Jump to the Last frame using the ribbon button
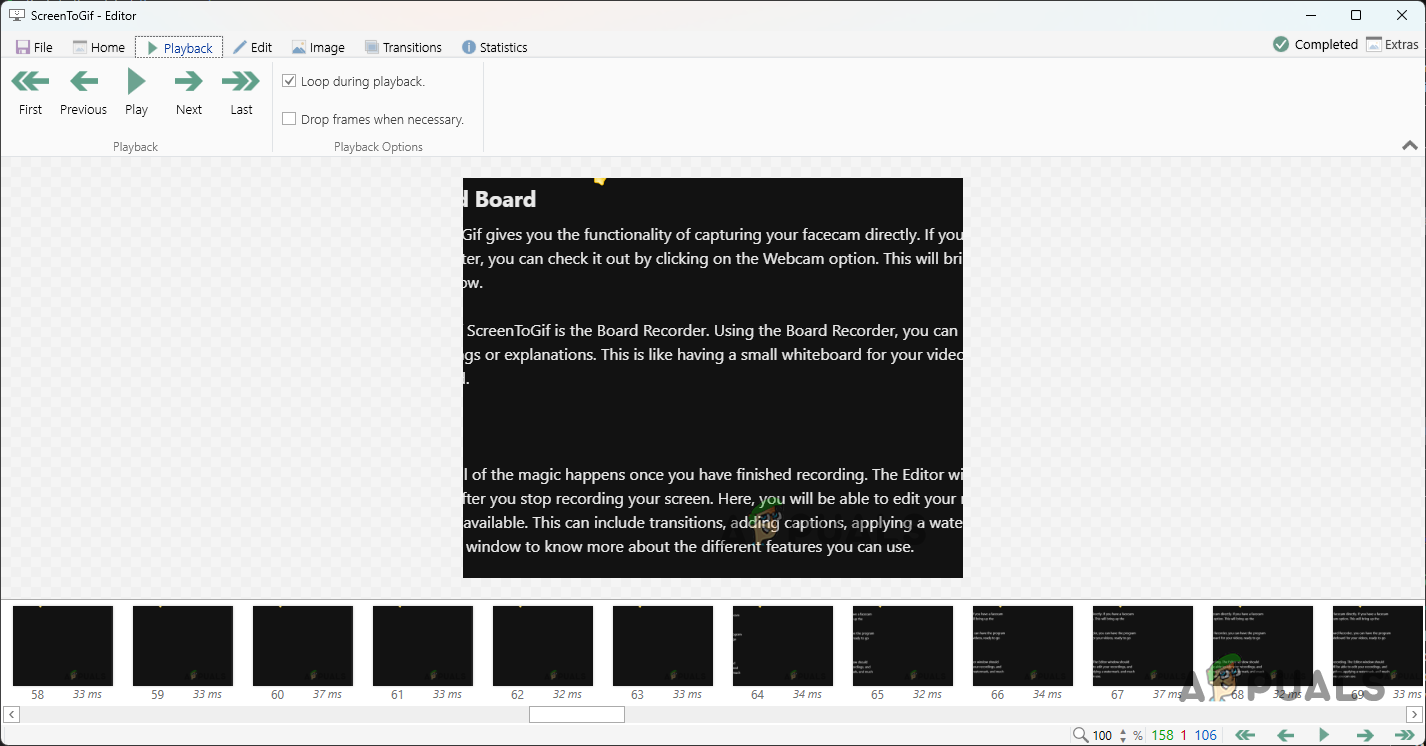 241,92
